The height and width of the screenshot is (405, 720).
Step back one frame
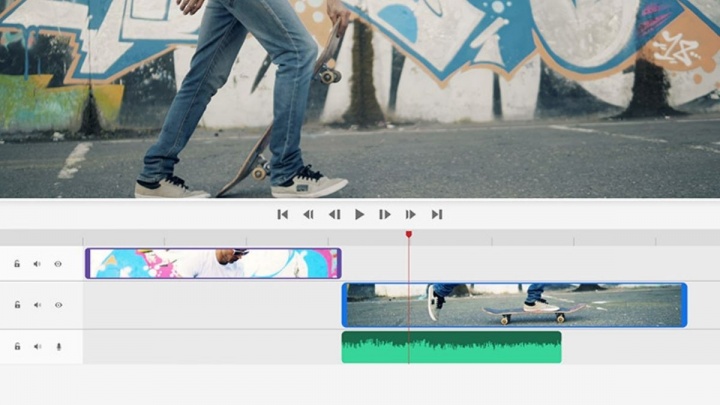[x=334, y=214]
